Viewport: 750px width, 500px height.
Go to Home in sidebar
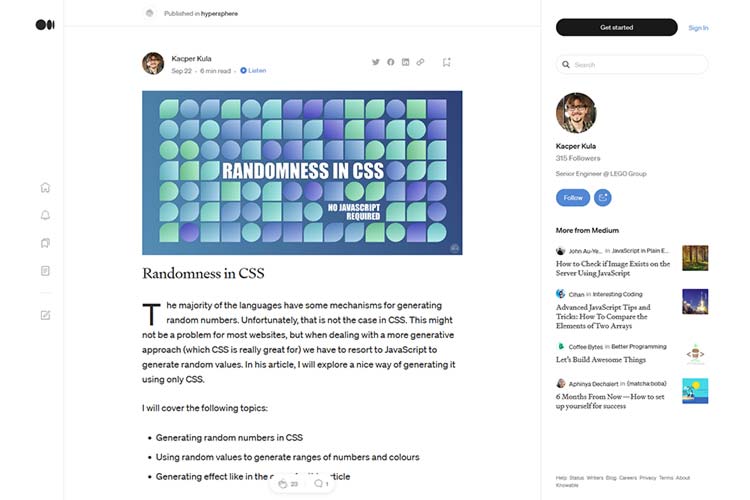[x=45, y=187]
